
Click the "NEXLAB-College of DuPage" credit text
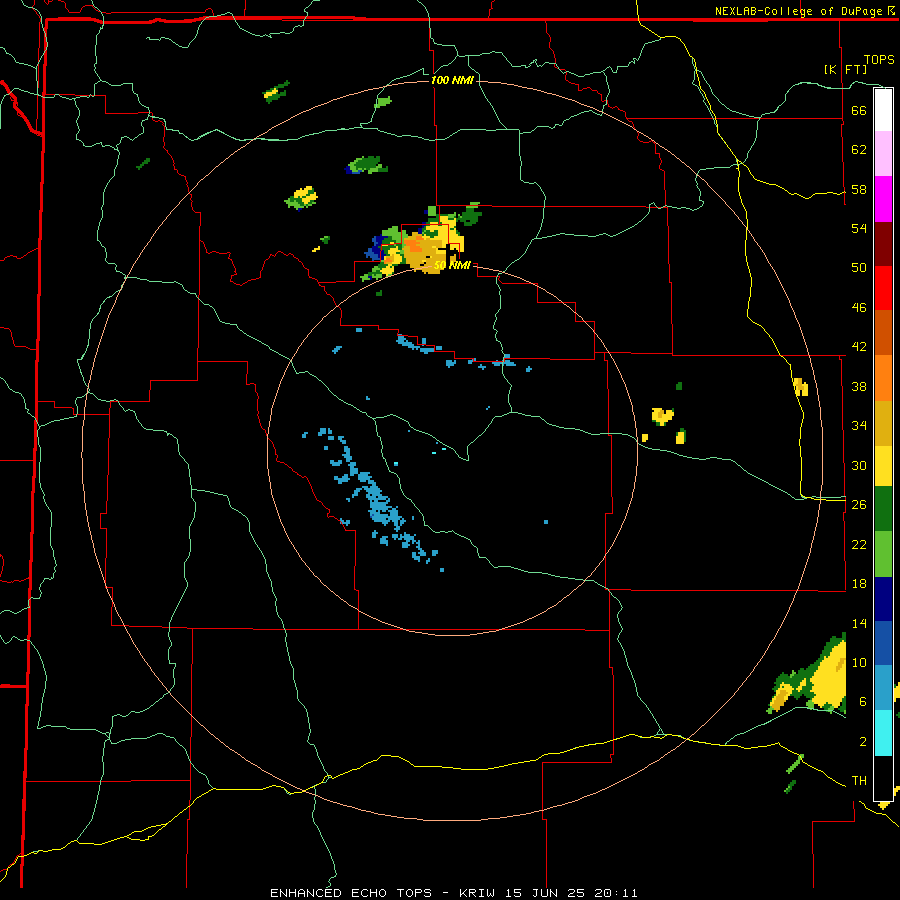click(x=799, y=11)
